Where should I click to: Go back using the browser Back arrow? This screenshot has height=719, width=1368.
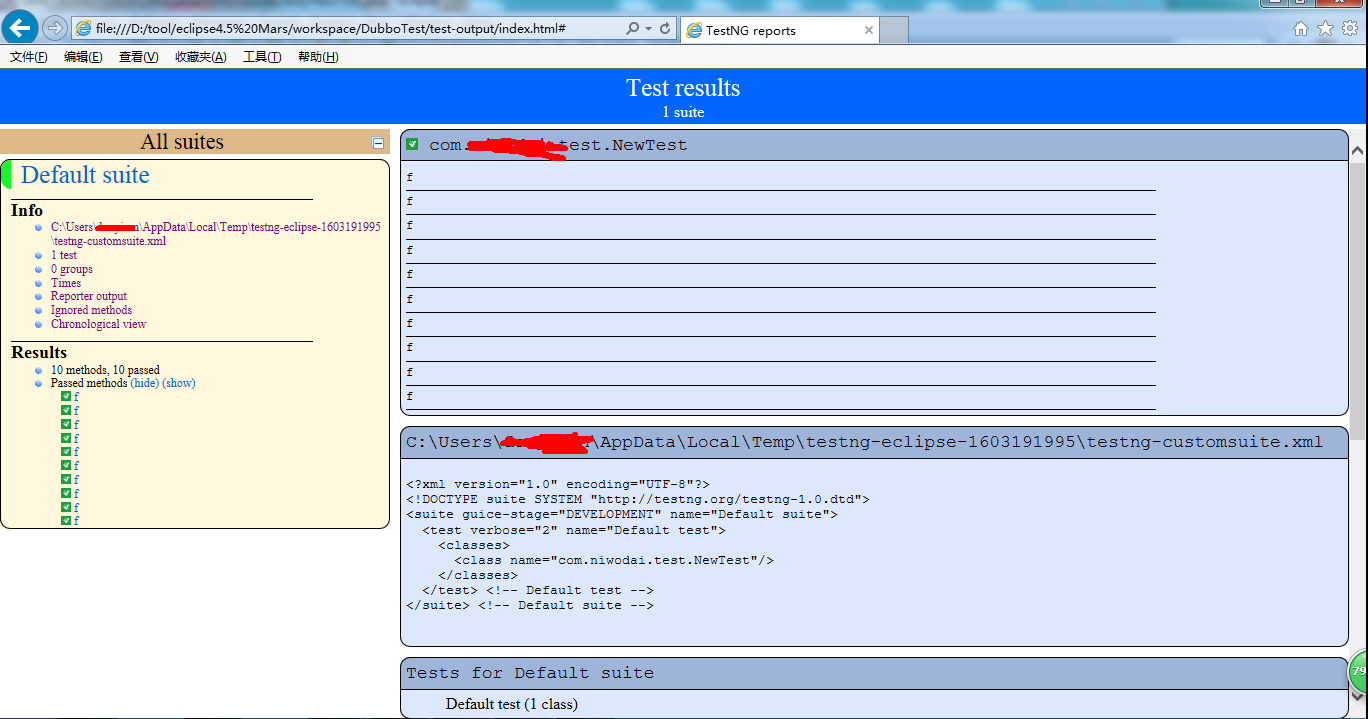click(x=21, y=28)
